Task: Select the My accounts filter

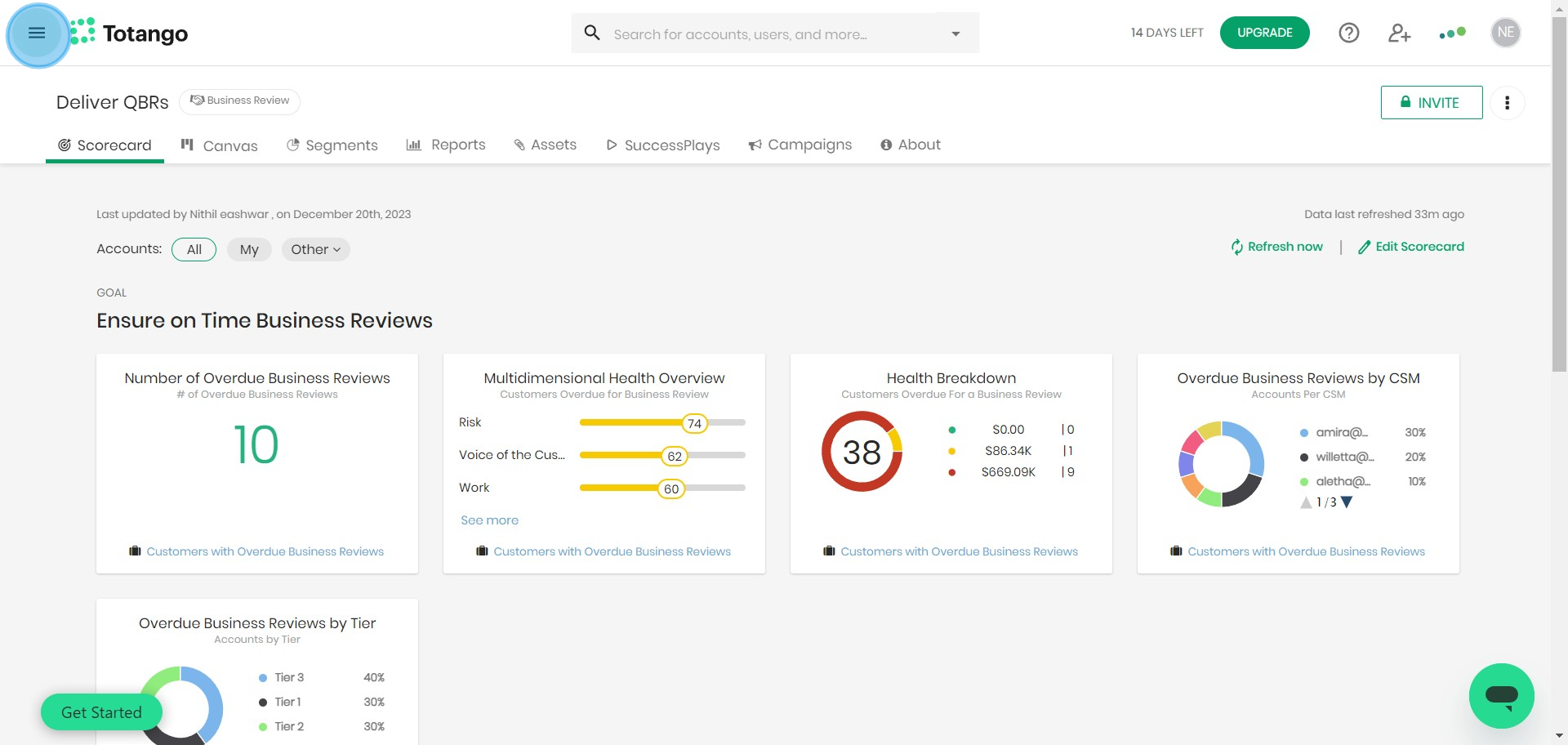Action: (249, 249)
